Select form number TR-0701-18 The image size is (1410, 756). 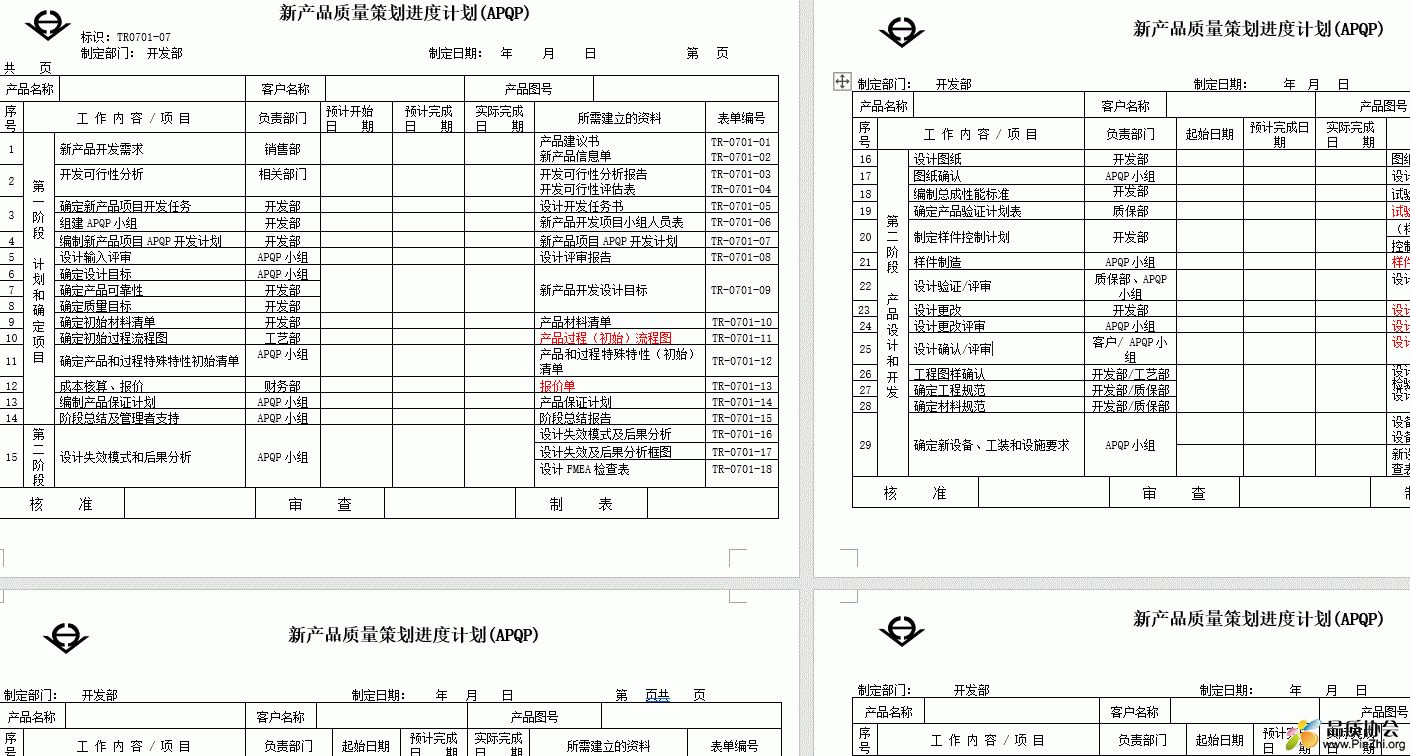click(741, 469)
